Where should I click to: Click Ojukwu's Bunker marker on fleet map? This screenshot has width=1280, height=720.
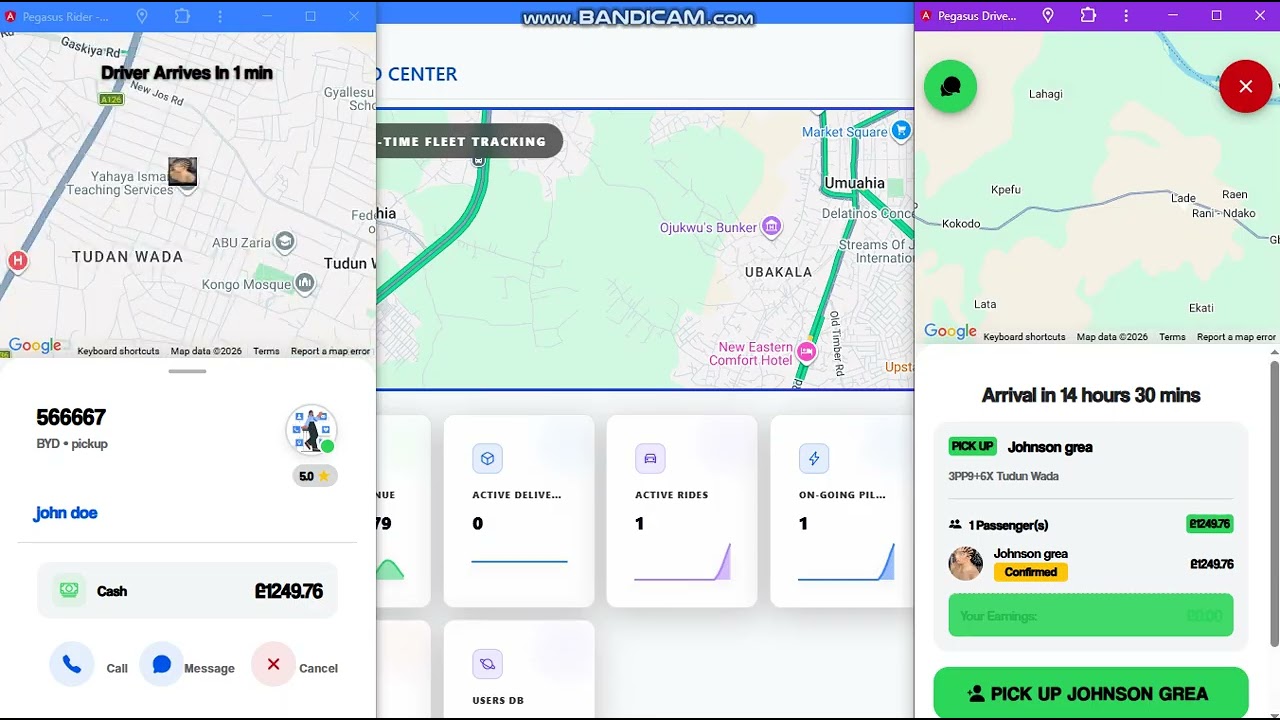[771, 227]
